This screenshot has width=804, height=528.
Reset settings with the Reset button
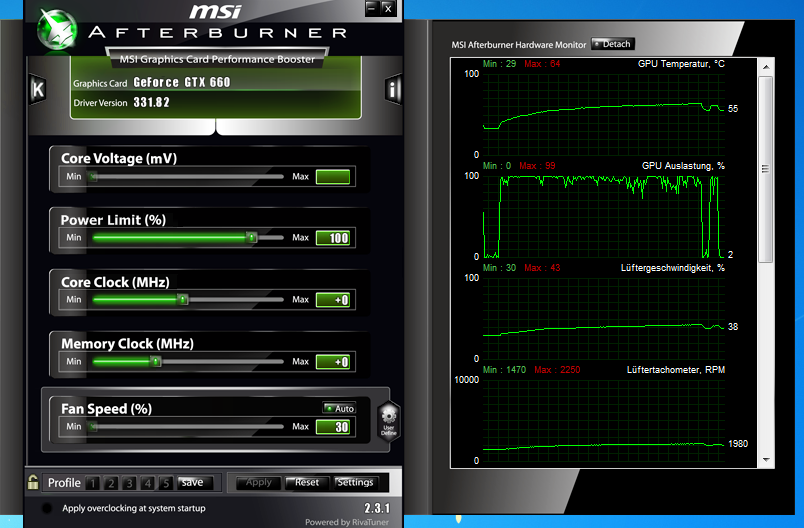(307, 482)
